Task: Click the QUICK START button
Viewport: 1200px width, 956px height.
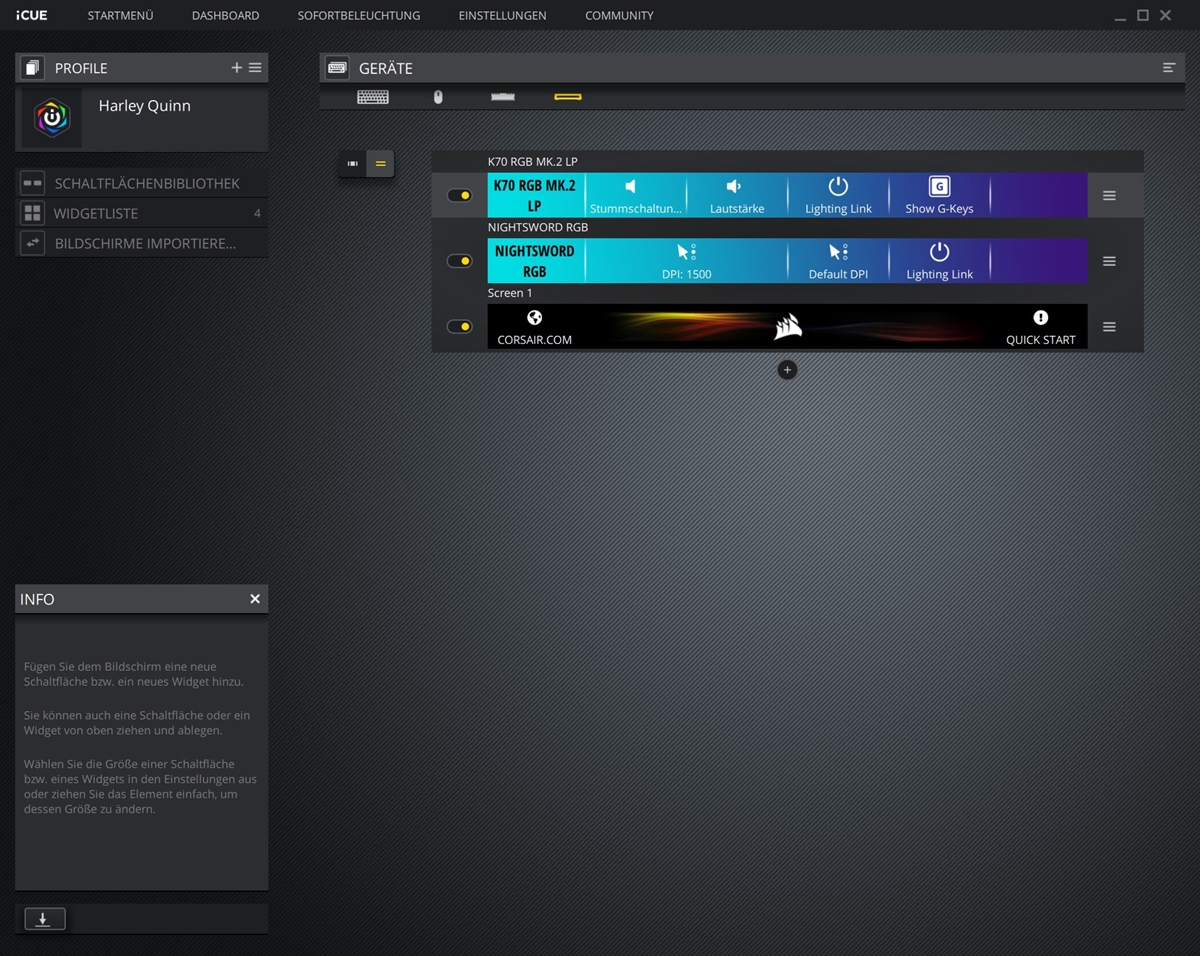Action: coord(1040,327)
